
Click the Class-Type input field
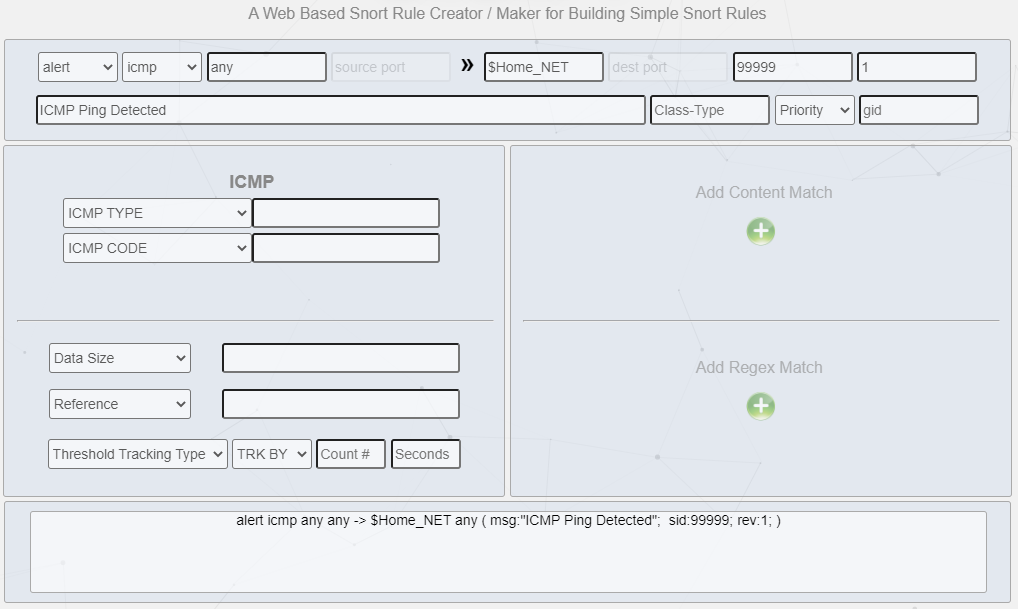point(709,109)
